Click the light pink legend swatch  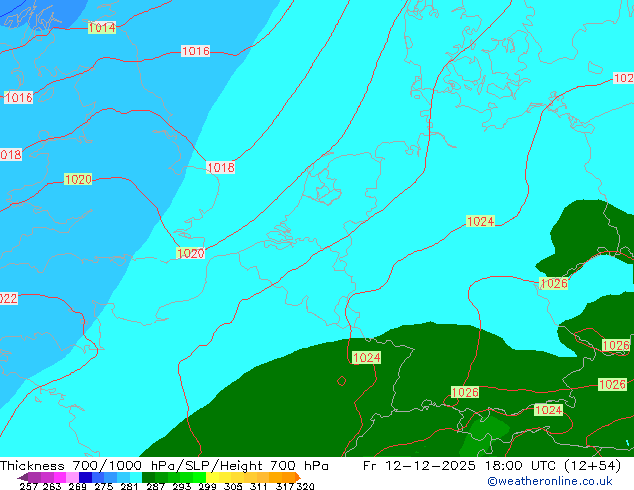[x=72, y=477]
